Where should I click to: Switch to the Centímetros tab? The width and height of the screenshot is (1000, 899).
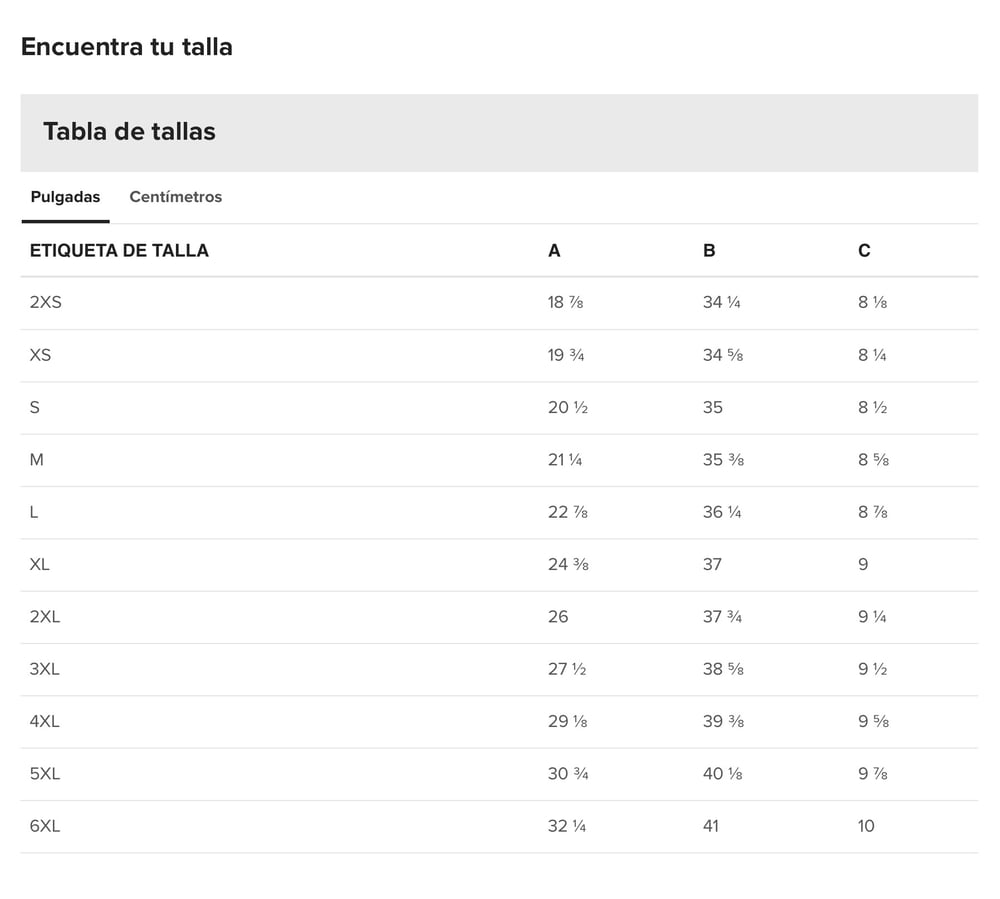(175, 197)
